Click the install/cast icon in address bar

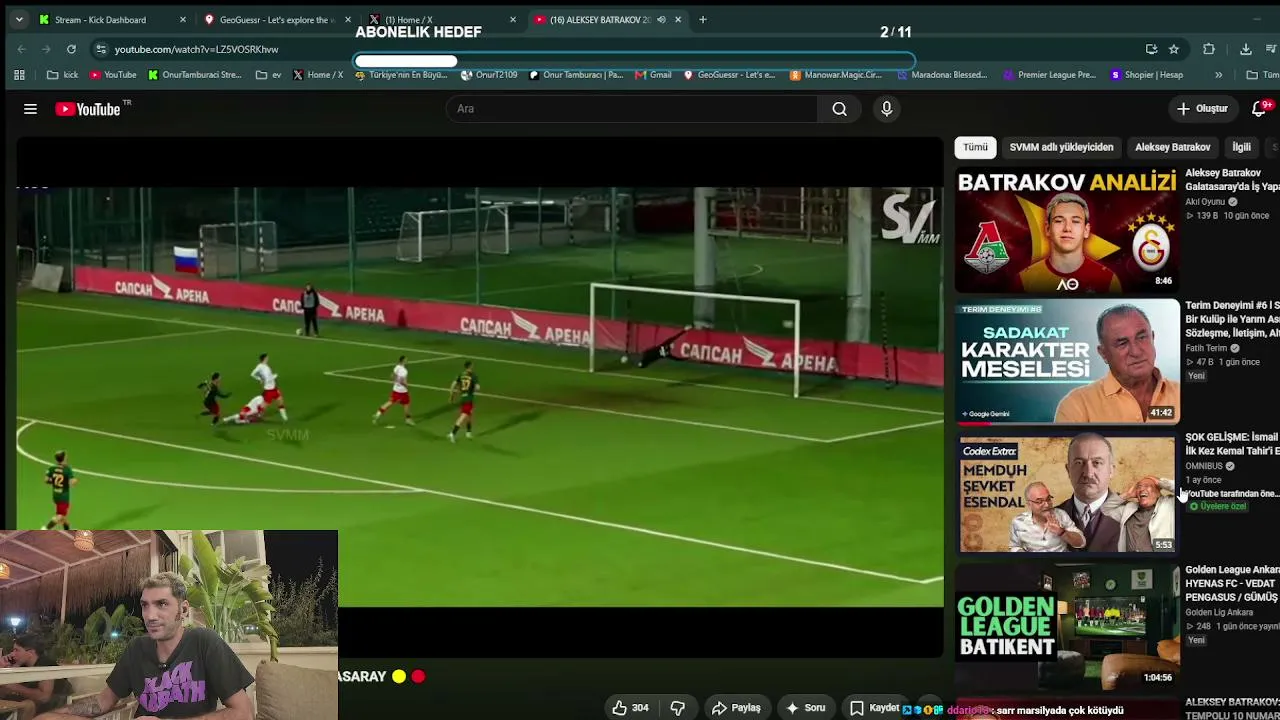click(x=1151, y=49)
